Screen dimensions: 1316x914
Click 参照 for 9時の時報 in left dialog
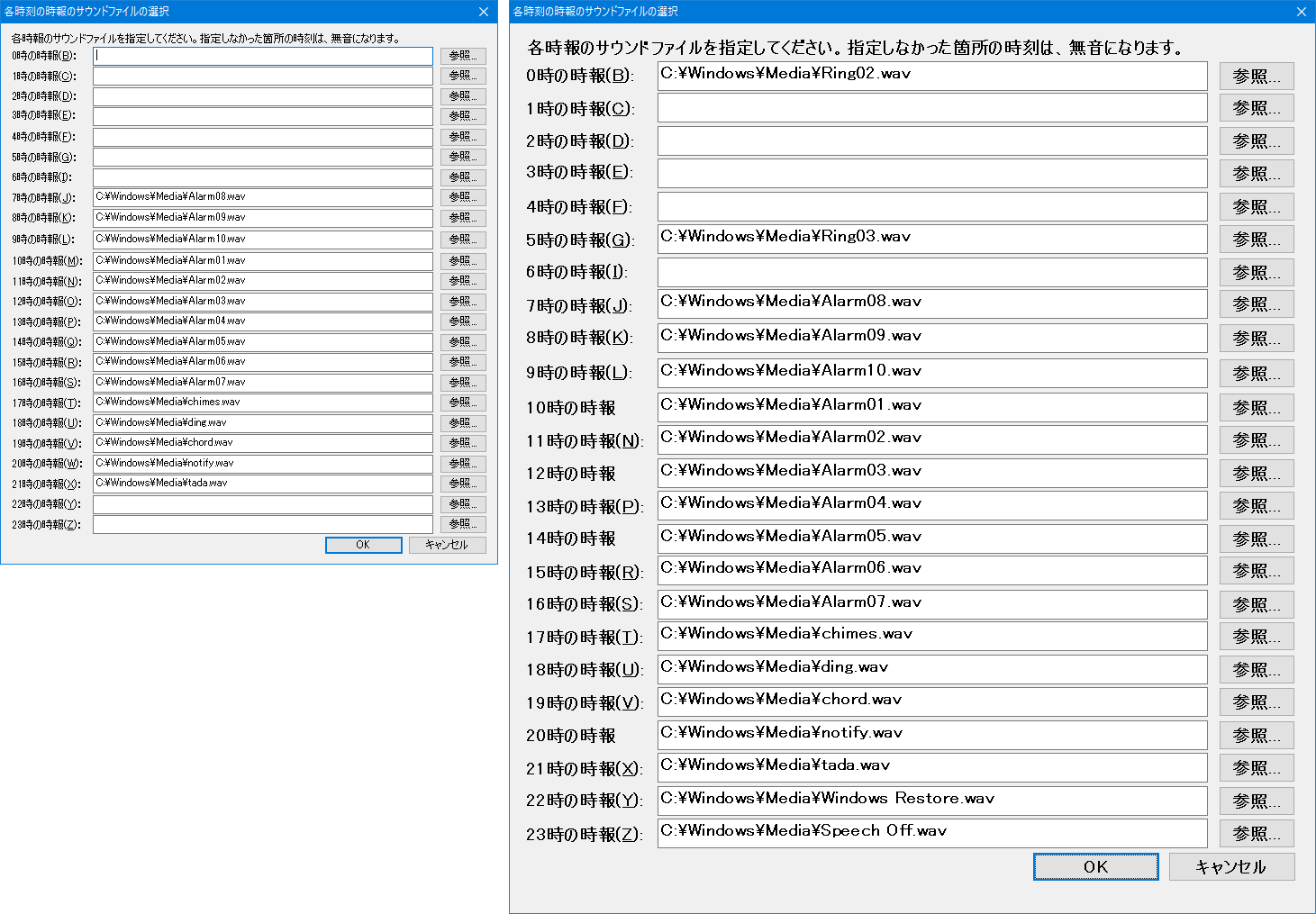(x=463, y=240)
